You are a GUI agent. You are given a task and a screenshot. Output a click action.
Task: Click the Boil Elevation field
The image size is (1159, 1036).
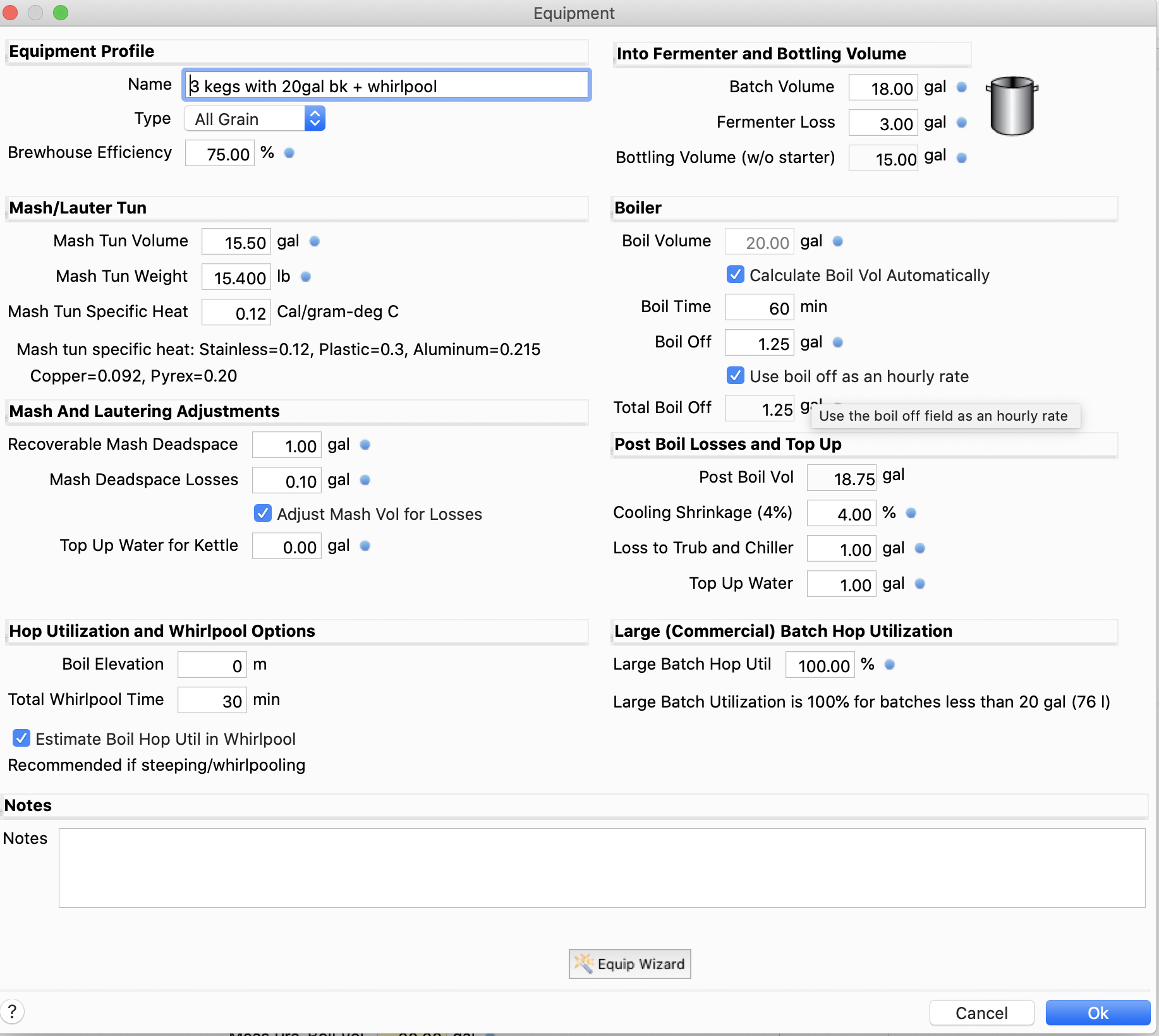212,665
